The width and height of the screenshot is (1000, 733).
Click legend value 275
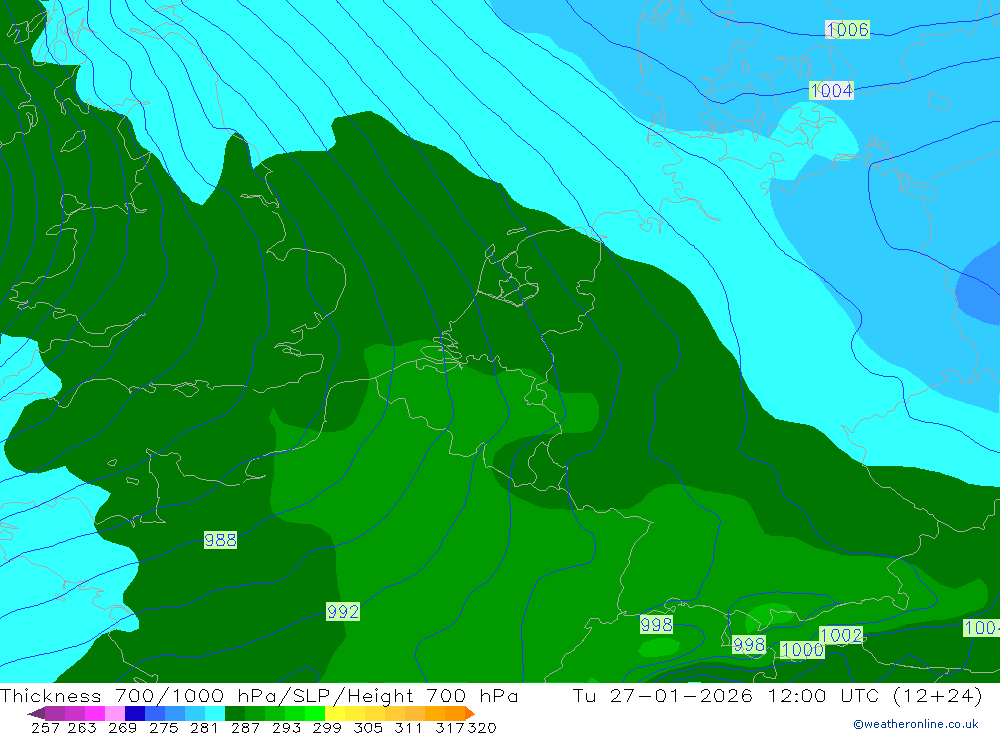click(164, 727)
